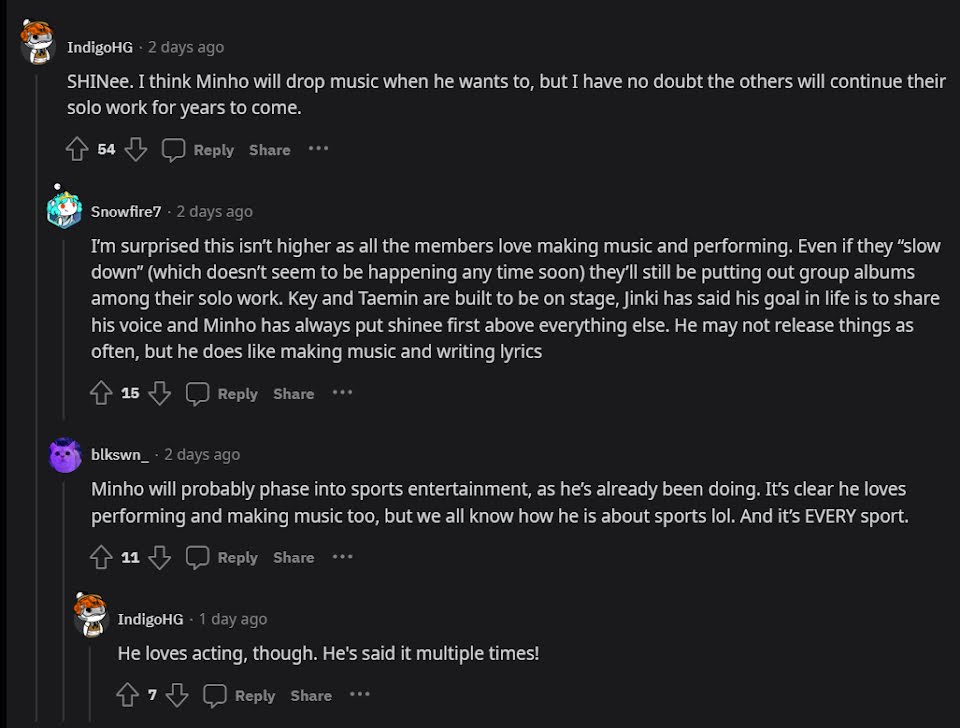960x728 pixels.
Task: Upvote Snowfire7's comment
Action: (101, 394)
